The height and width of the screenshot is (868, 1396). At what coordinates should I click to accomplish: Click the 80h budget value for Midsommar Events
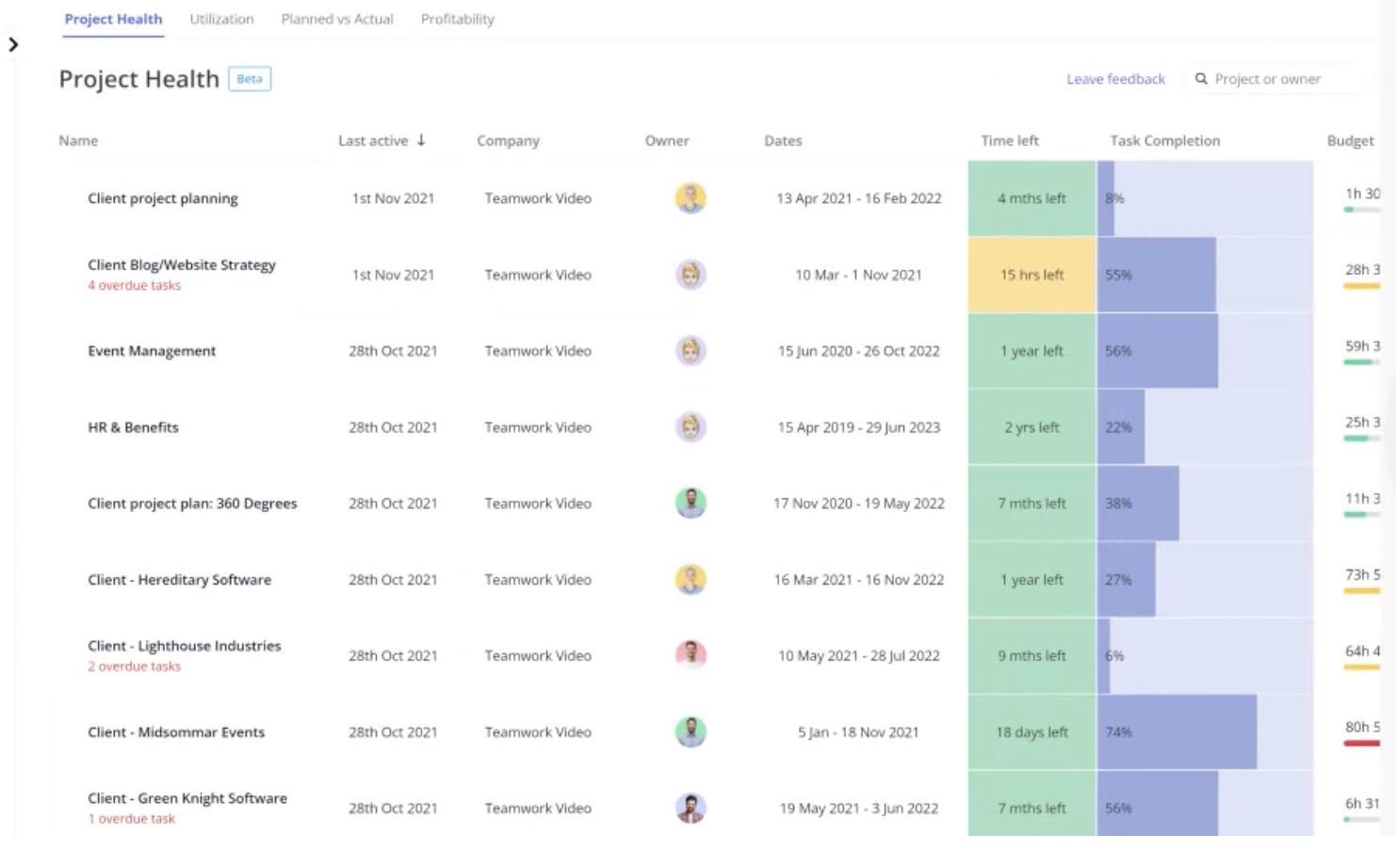pyautogui.click(x=1362, y=727)
